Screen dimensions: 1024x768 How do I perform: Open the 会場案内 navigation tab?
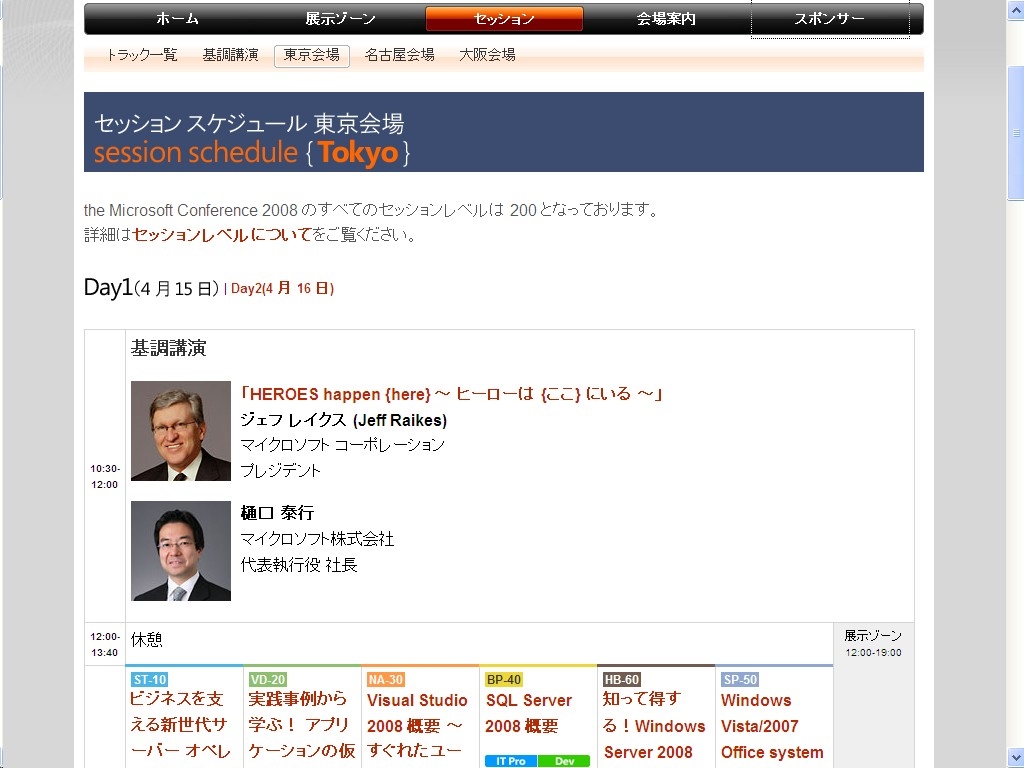[x=666, y=18]
